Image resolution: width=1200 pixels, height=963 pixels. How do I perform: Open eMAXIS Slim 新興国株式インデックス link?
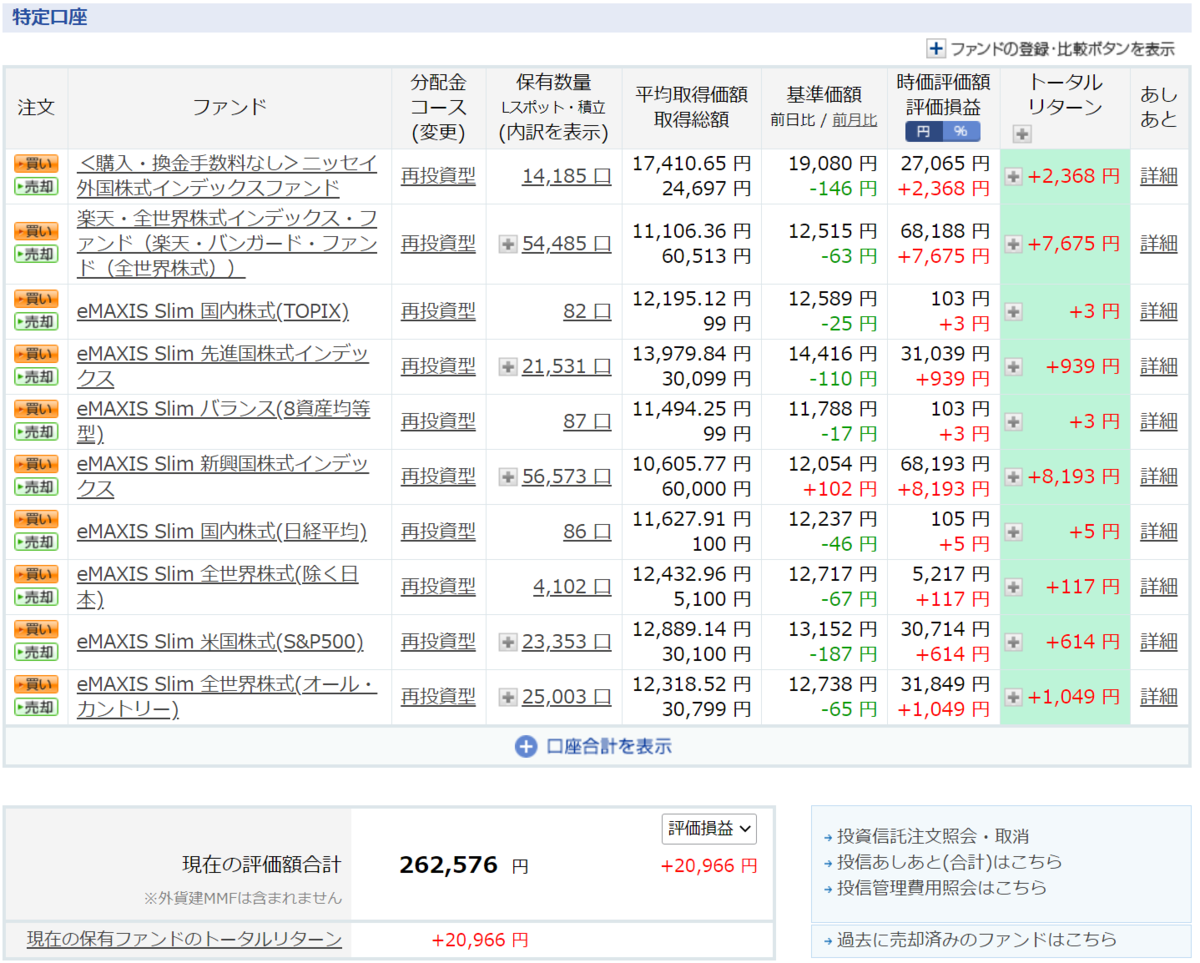[223, 476]
